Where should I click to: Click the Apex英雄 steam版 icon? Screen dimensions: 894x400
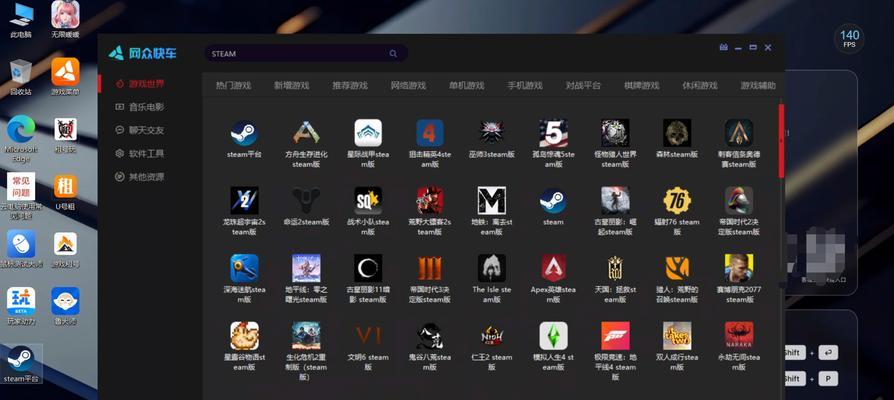(553, 268)
